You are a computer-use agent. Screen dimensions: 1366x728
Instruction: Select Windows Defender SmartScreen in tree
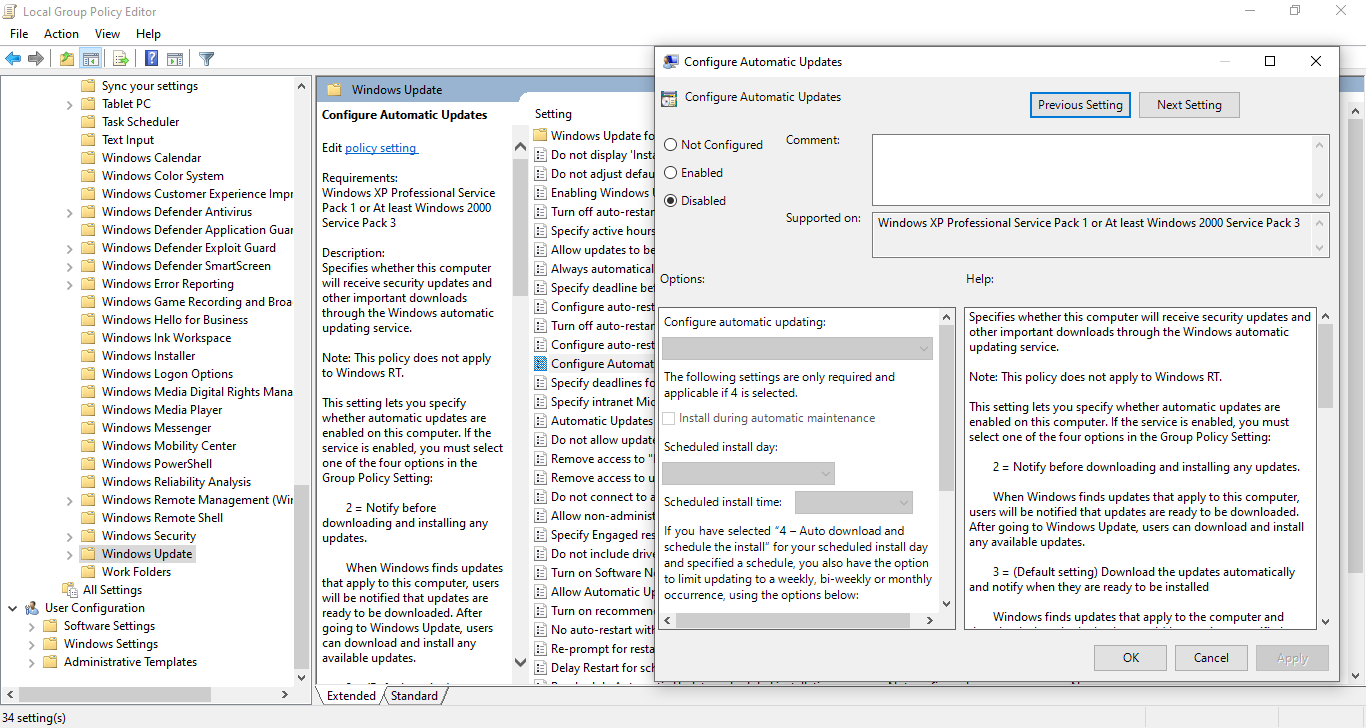pyautogui.click(x=186, y=266)
